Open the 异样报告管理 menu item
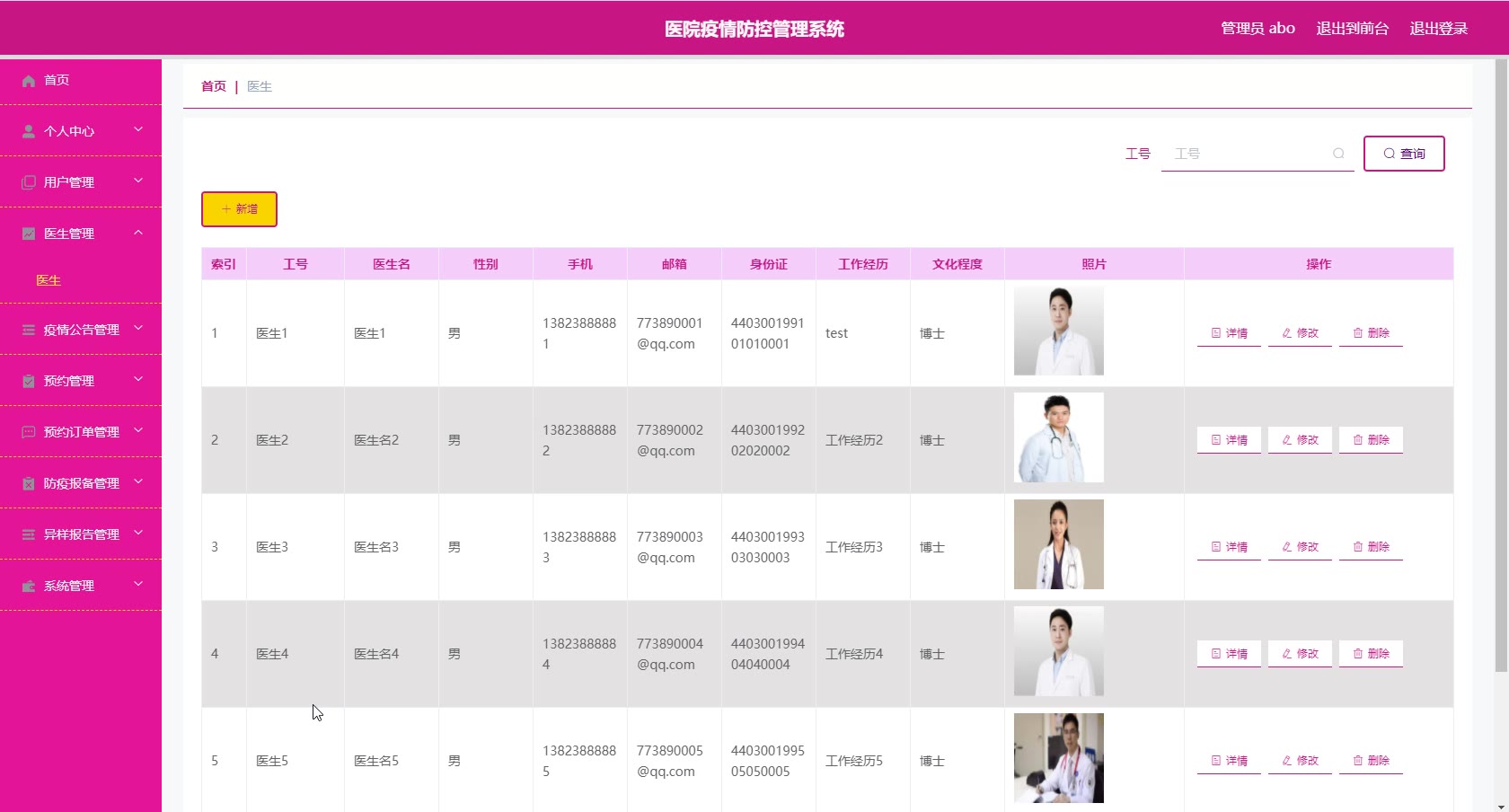This screenshot has width=1509, height=812. click(81, 534)
